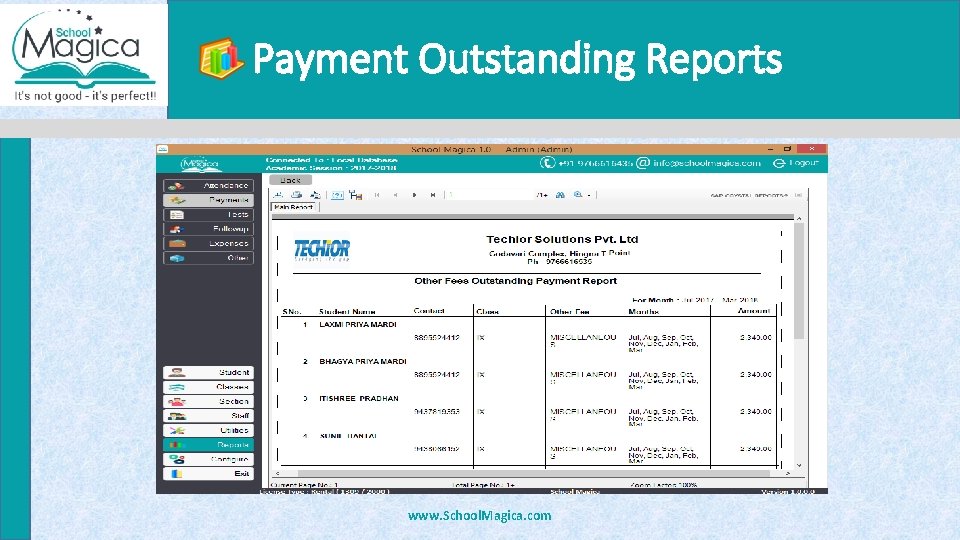Click the Export Report toolbar icon
The image size is (960, 540).
point(278,195)
